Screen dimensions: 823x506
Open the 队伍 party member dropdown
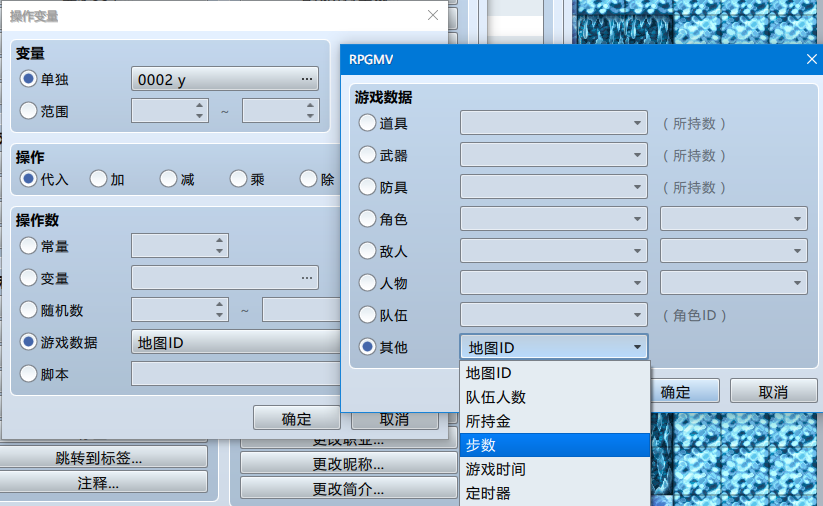[554, 315]
